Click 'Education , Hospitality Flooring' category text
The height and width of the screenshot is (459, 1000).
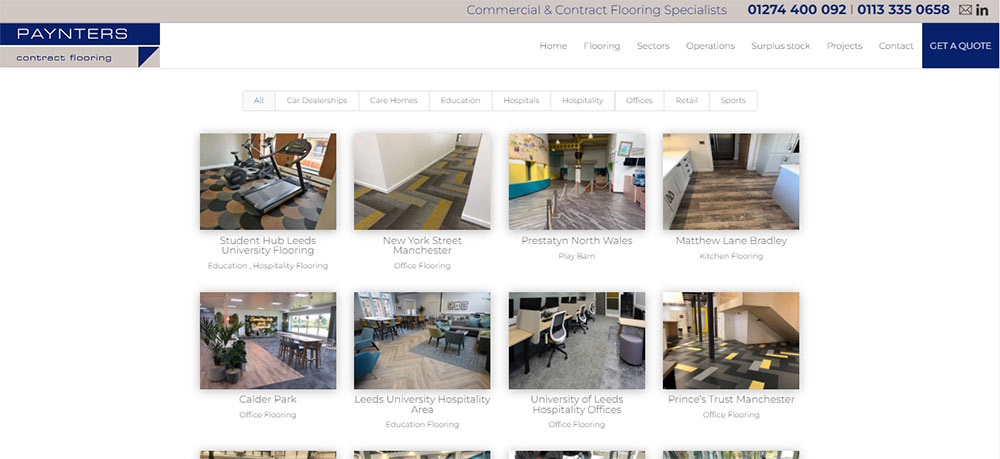point(268,266)
